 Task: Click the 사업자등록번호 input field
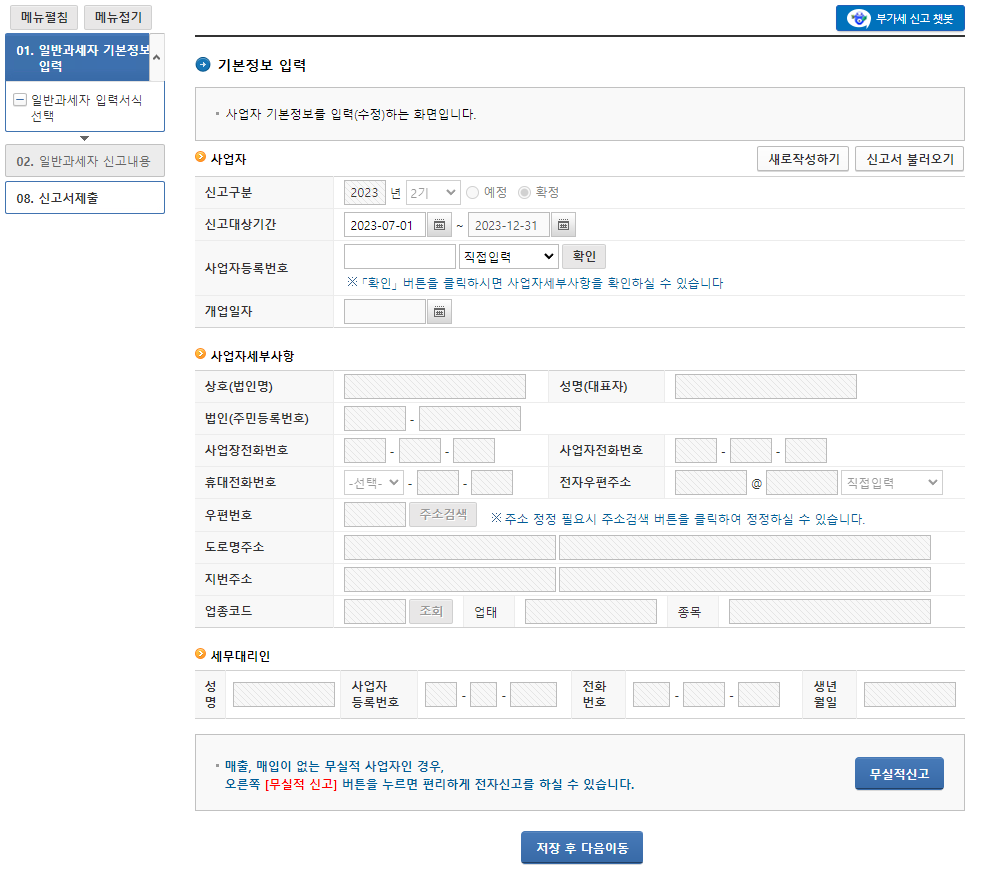[x=398, y=257]
